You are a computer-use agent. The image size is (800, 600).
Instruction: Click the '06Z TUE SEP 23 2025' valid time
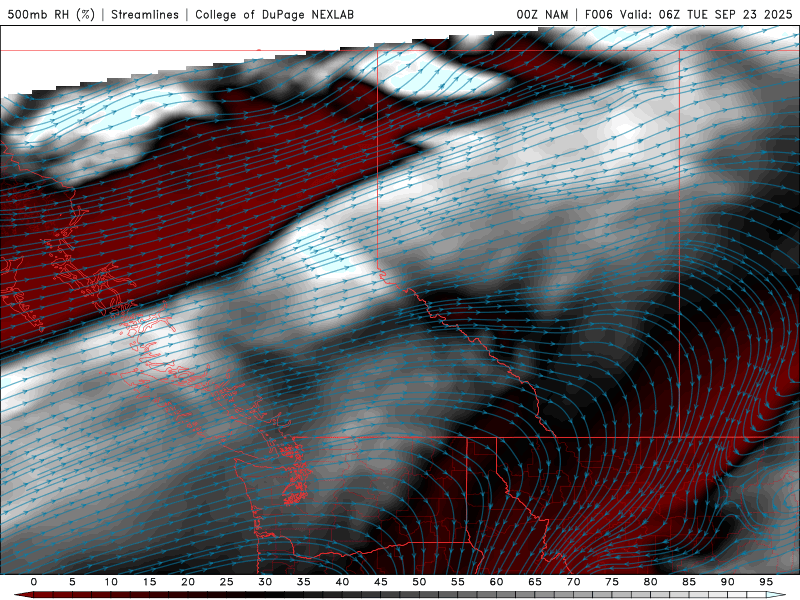(x=725, y=14)
